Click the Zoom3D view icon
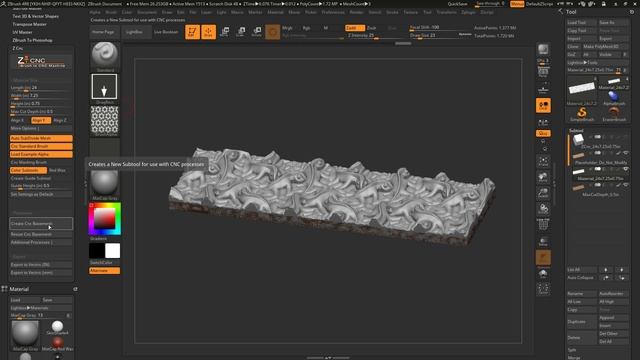Viewport: 640px width, 360px height. (543, 193)
